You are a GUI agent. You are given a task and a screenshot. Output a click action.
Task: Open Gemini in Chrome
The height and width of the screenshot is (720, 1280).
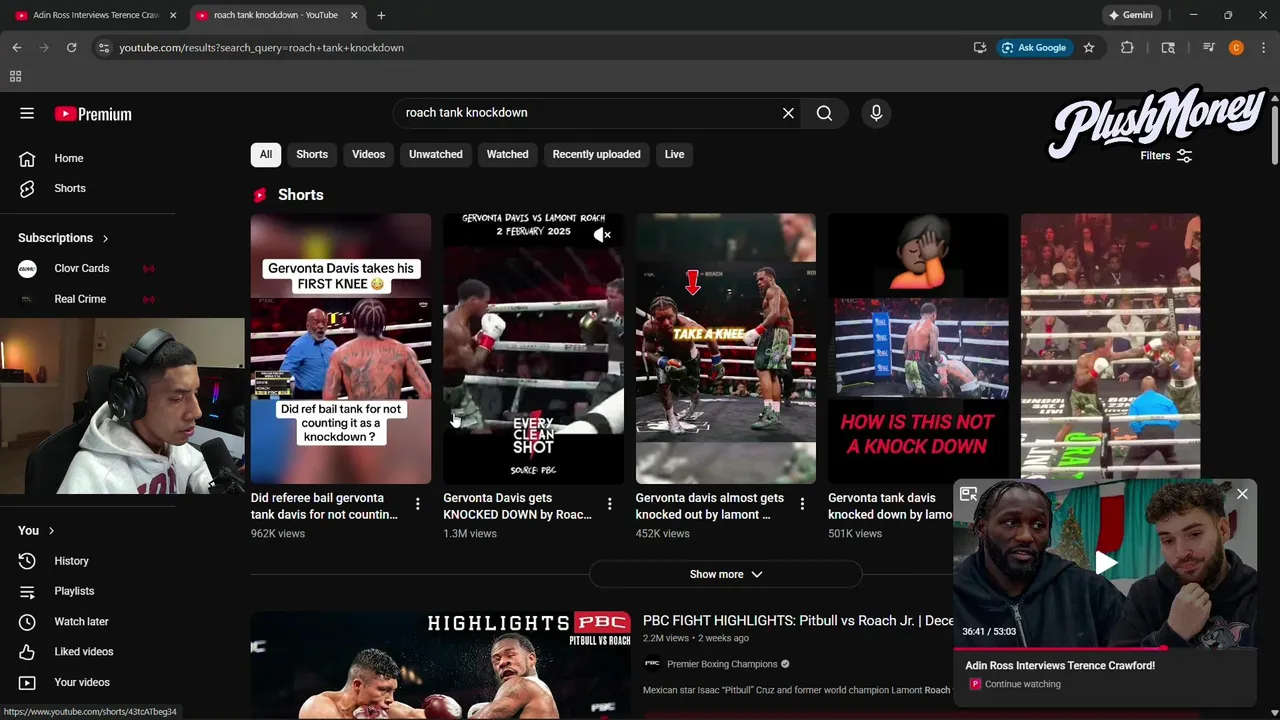click(x=1131, y=15)
